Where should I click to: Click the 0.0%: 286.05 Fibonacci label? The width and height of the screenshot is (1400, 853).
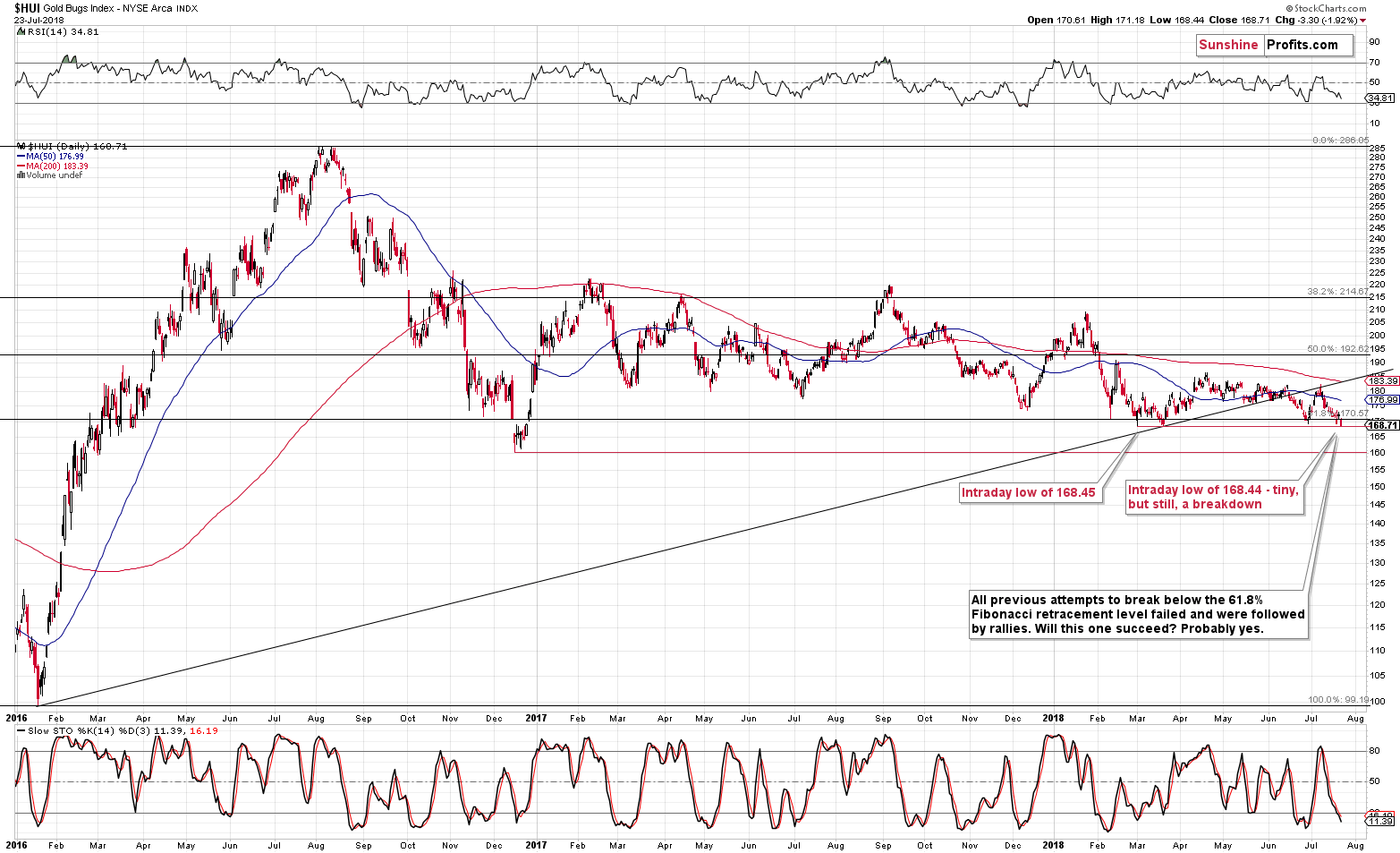click(x=1340, y=141)
